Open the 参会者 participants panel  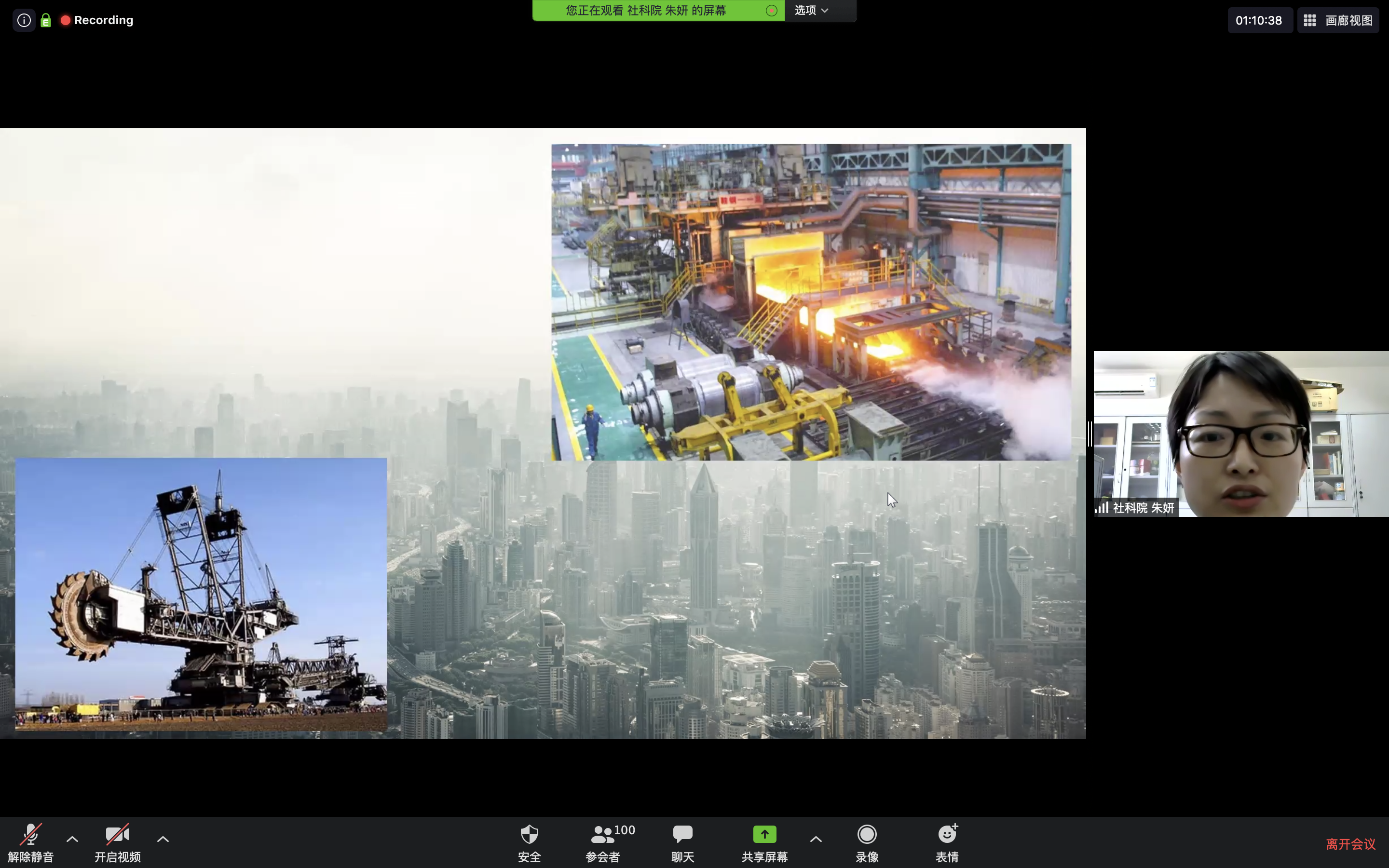(602, 841)
